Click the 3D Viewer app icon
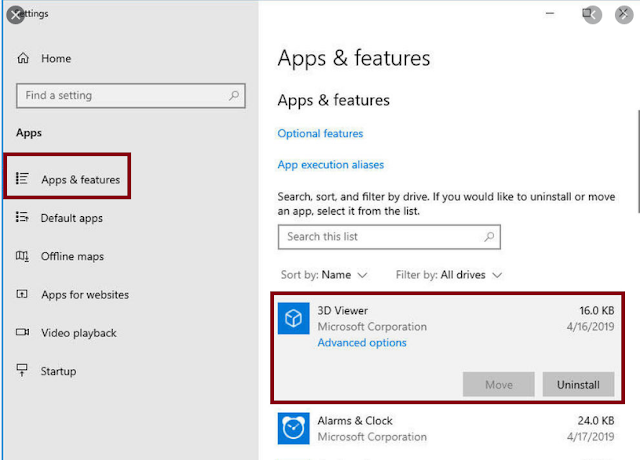This screenshot has height=460, width=640. [x=293, y=318]
